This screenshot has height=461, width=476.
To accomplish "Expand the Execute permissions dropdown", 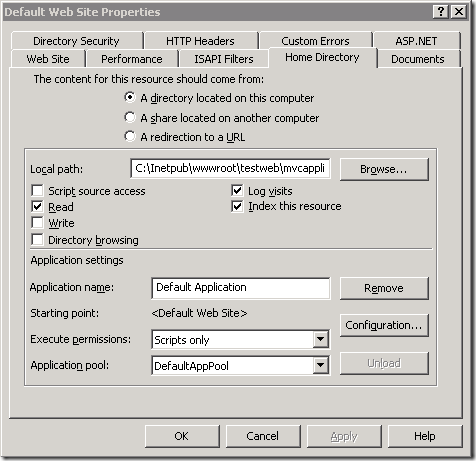I will [320, 339].
